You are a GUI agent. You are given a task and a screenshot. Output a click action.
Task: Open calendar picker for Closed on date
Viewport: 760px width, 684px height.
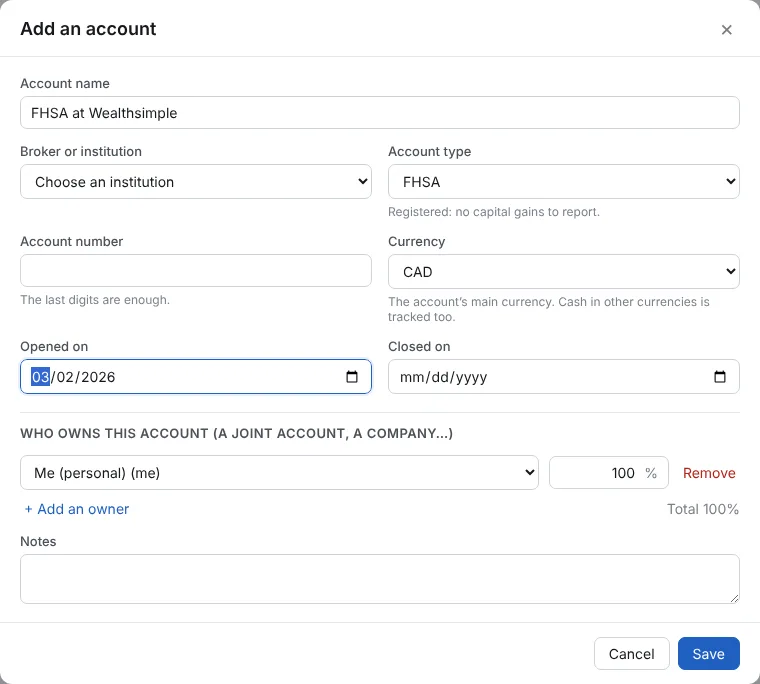[x=720, y=377]
